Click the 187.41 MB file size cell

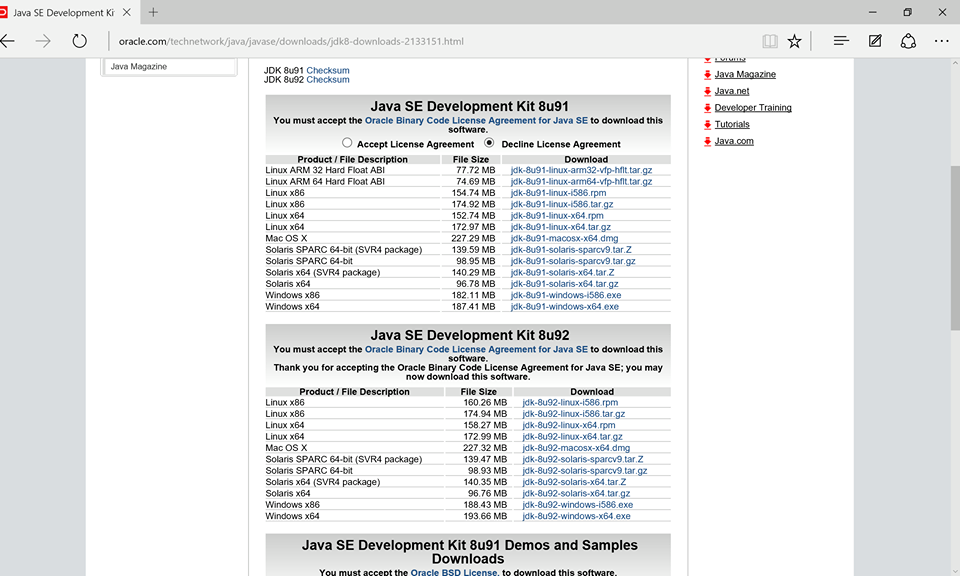click(x=471, y=307)
